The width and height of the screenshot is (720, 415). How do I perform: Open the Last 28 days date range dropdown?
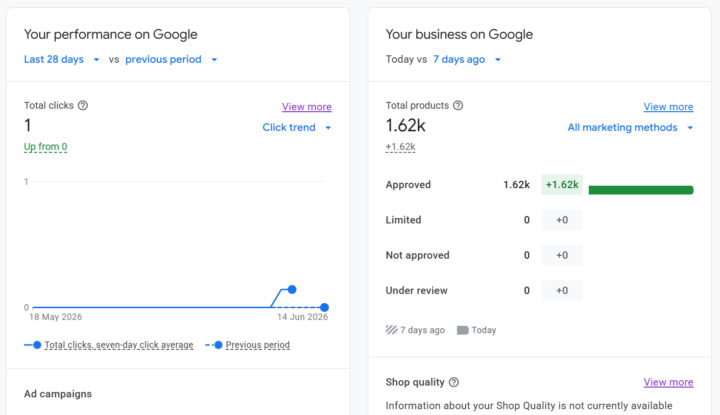click(x=62, y=60)
